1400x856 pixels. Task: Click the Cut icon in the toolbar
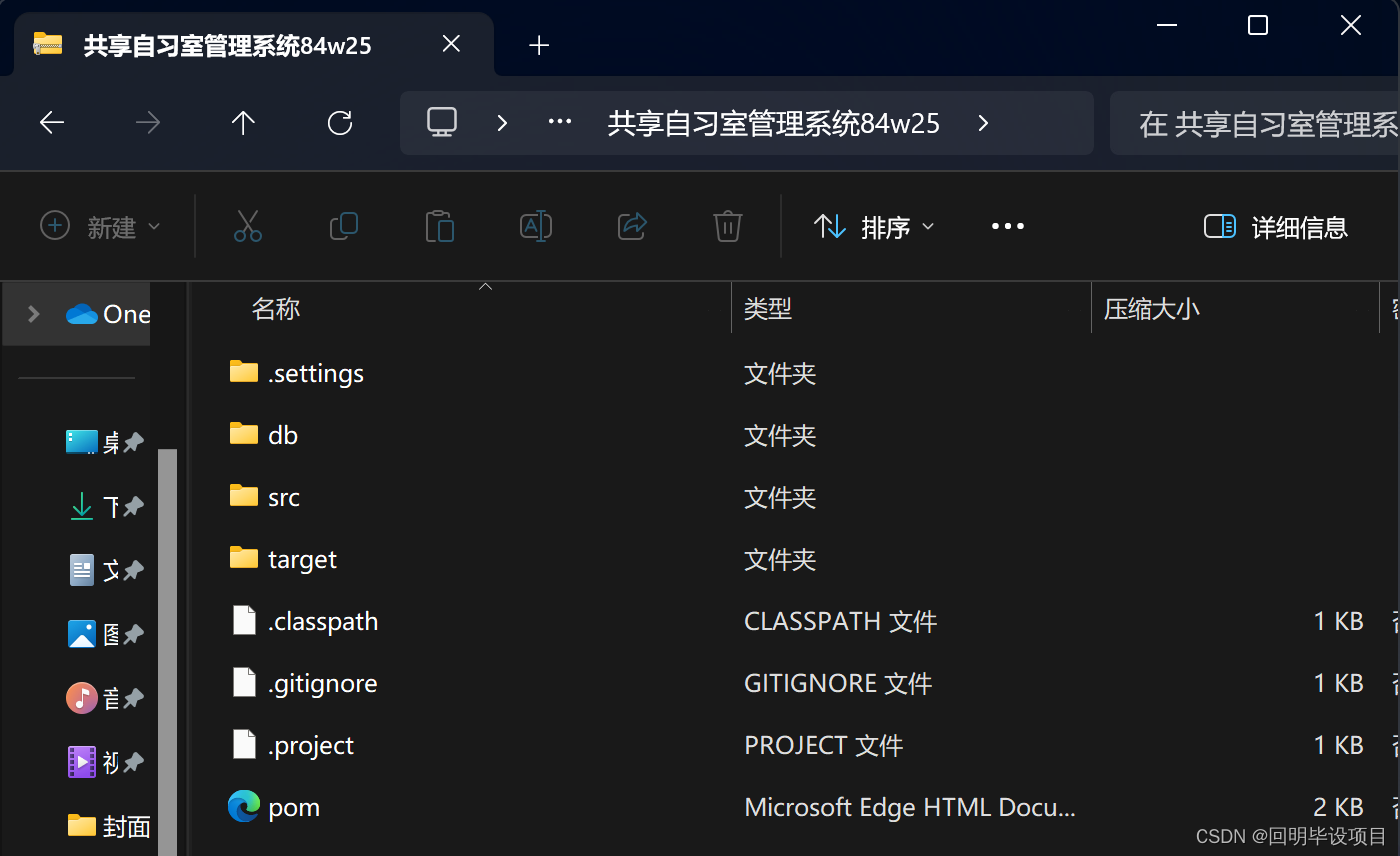[x=247, y=226]
